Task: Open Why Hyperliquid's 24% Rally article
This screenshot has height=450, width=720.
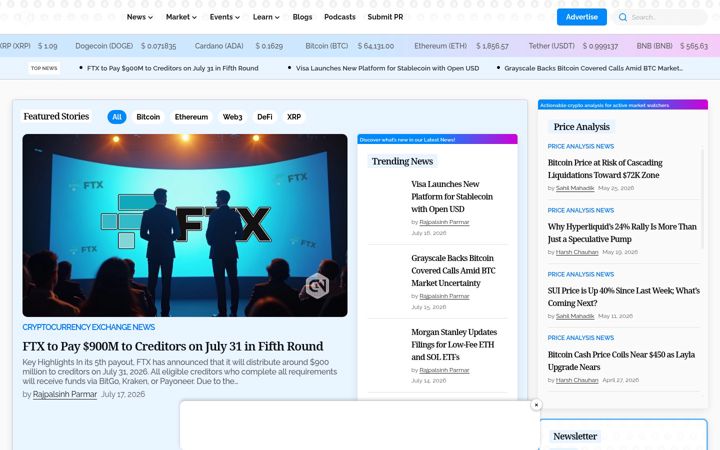Action: click(x=622, y=233)
